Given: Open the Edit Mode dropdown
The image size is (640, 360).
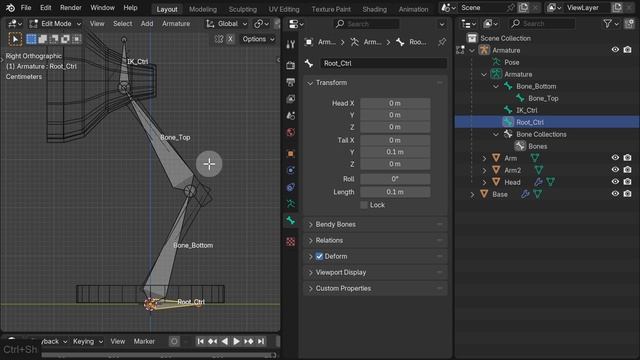Looking at the screenshot, I should pyautogui.click(x=56, y=24).
